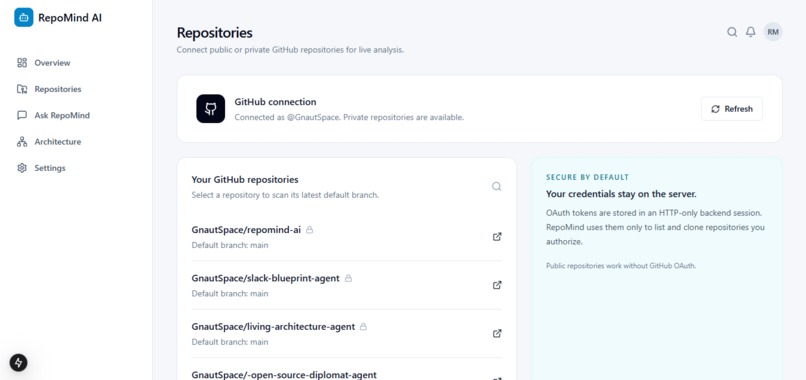Click the RepoMind AI robot logo

pyautogui.click(x=24, y=17)
